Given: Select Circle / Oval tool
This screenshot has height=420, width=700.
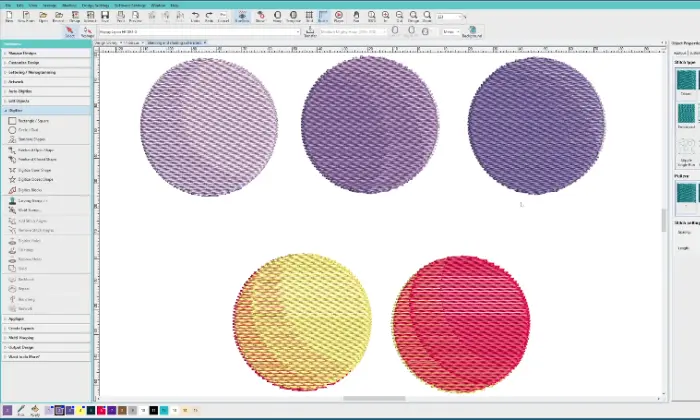Looking at the screenshot, I should (x=24, y=130).
